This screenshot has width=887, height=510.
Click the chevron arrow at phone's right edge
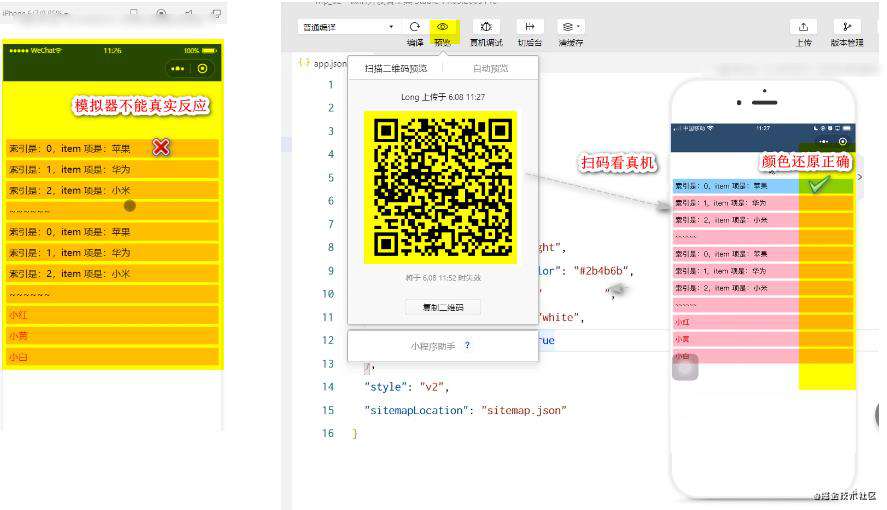(859, 177)
